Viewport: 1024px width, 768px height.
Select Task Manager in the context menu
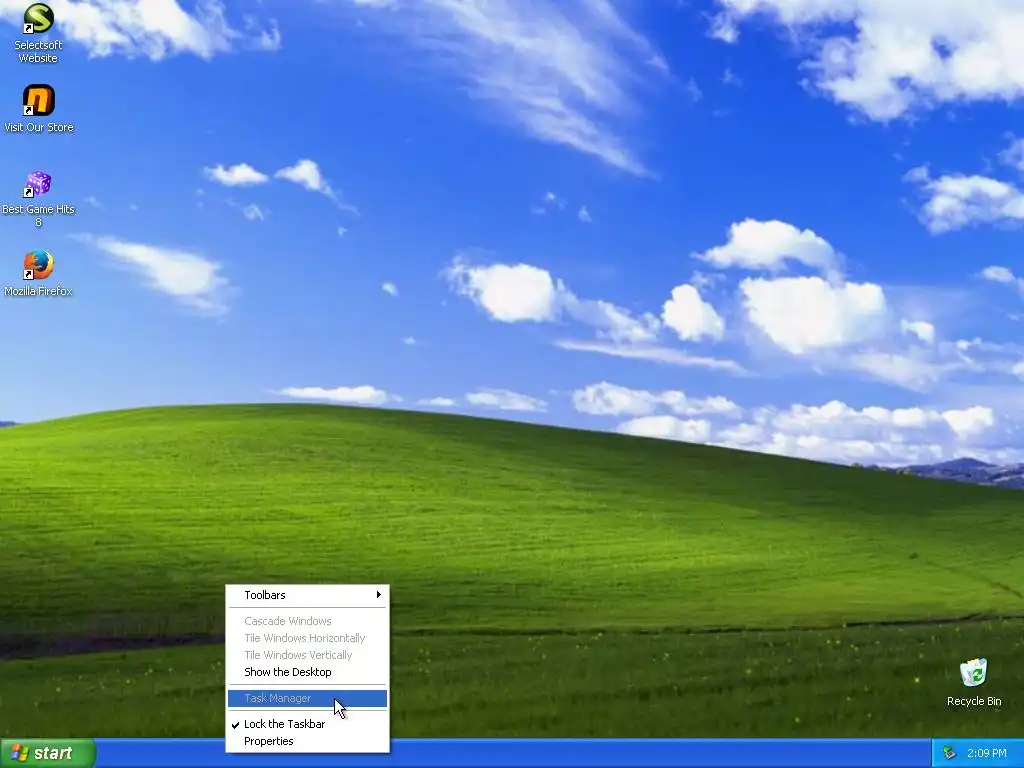coord(308,698)
